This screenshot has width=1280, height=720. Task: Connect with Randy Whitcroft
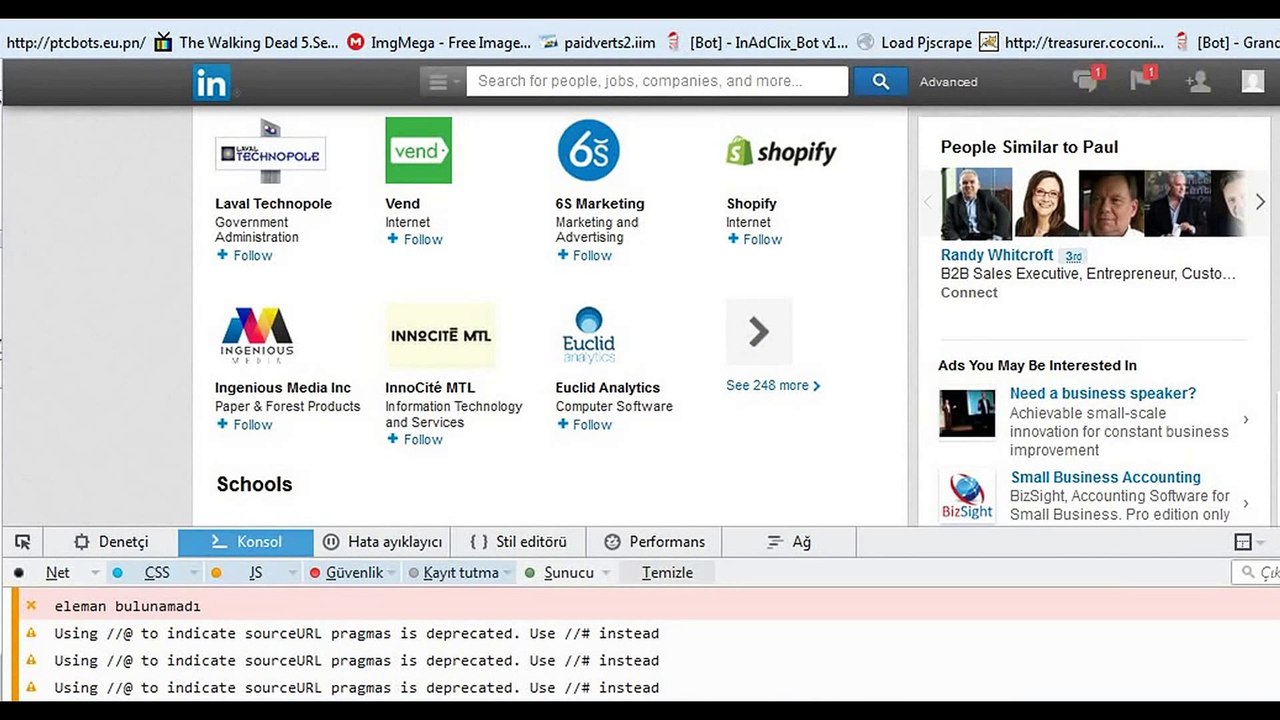[x=969, y=292]
